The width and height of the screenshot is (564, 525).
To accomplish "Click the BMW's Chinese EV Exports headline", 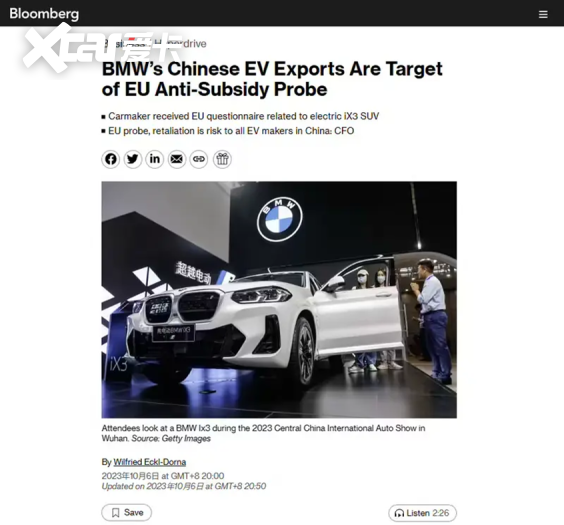I will click(272, 79).
